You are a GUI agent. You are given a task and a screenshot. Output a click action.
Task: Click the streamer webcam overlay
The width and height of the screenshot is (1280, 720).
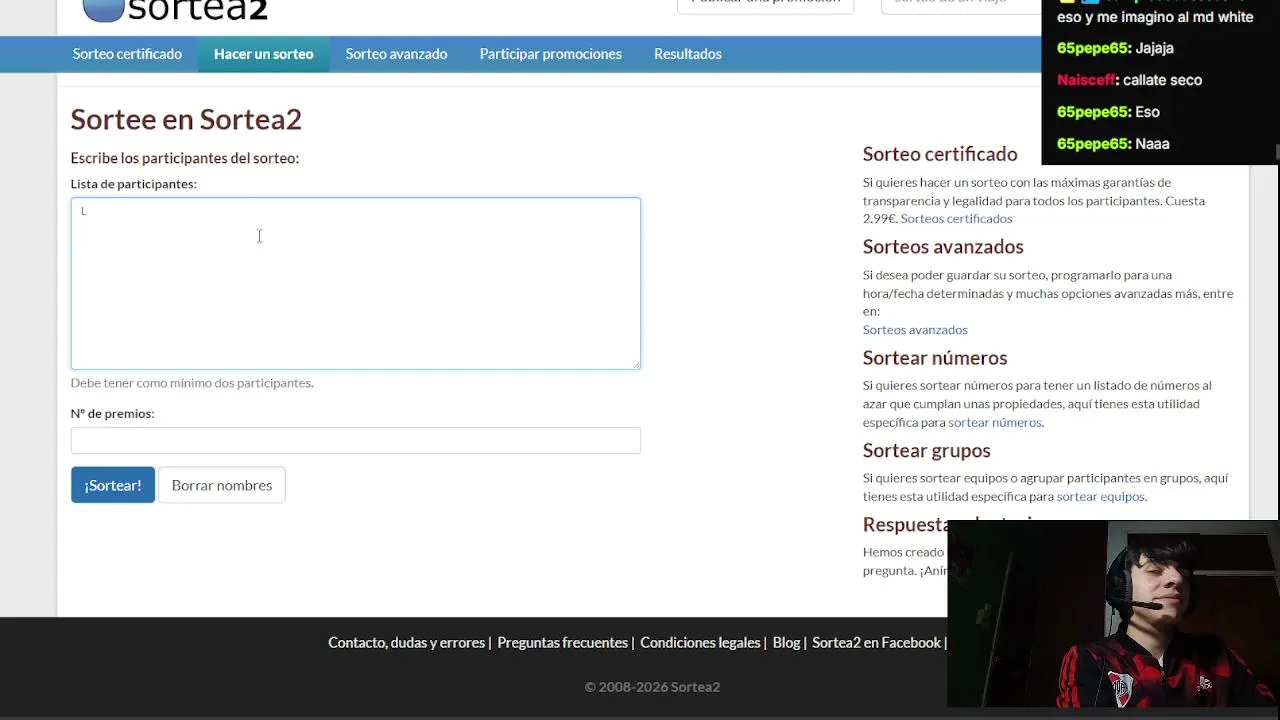click(x=1112, y=614)
